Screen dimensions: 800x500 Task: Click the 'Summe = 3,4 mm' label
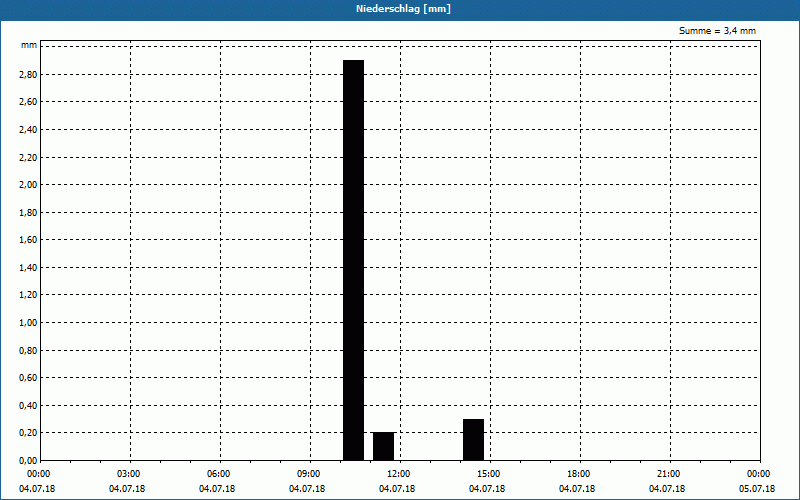[717, 31]
